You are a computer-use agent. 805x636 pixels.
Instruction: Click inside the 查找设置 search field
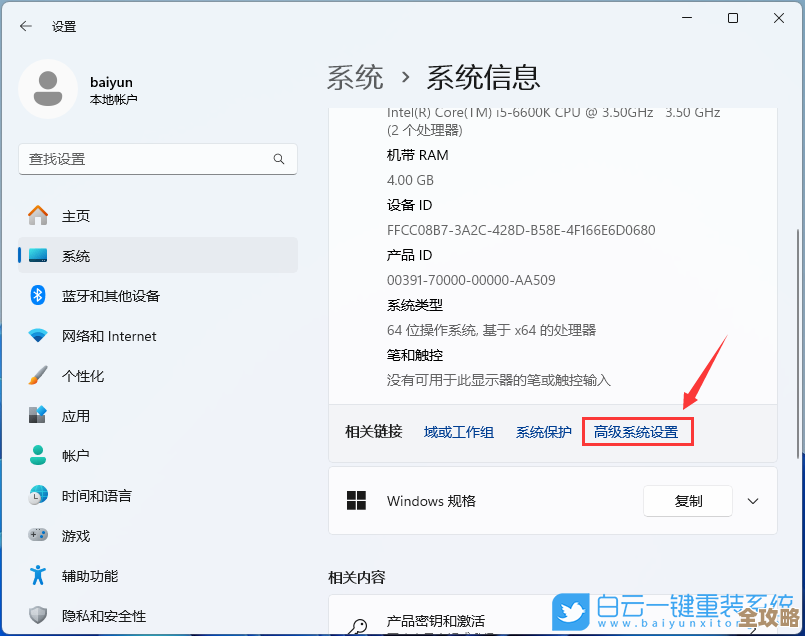[150, 159]
